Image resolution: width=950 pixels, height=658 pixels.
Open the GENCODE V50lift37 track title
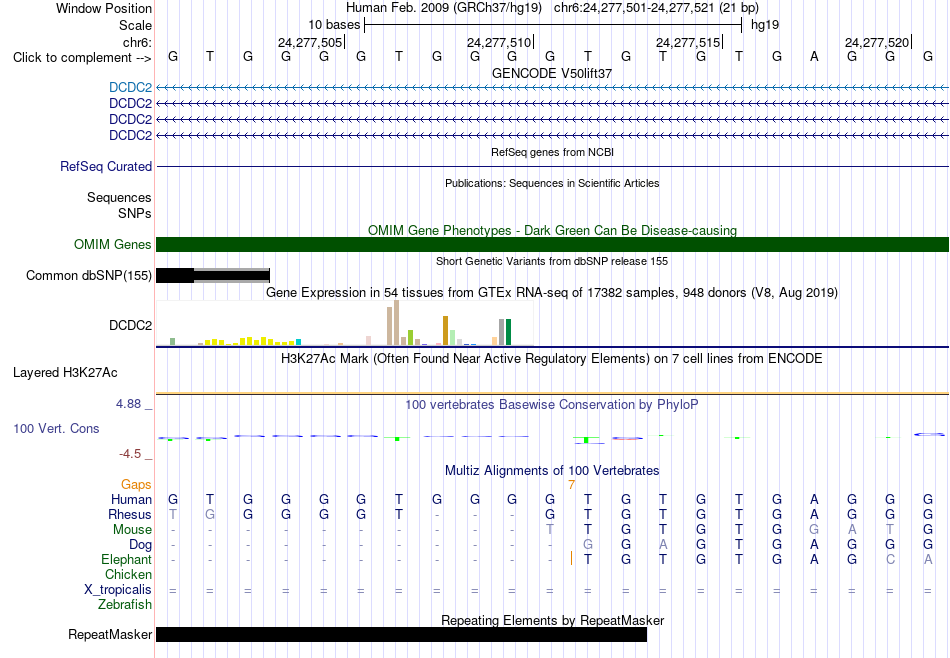click(552, 73)
